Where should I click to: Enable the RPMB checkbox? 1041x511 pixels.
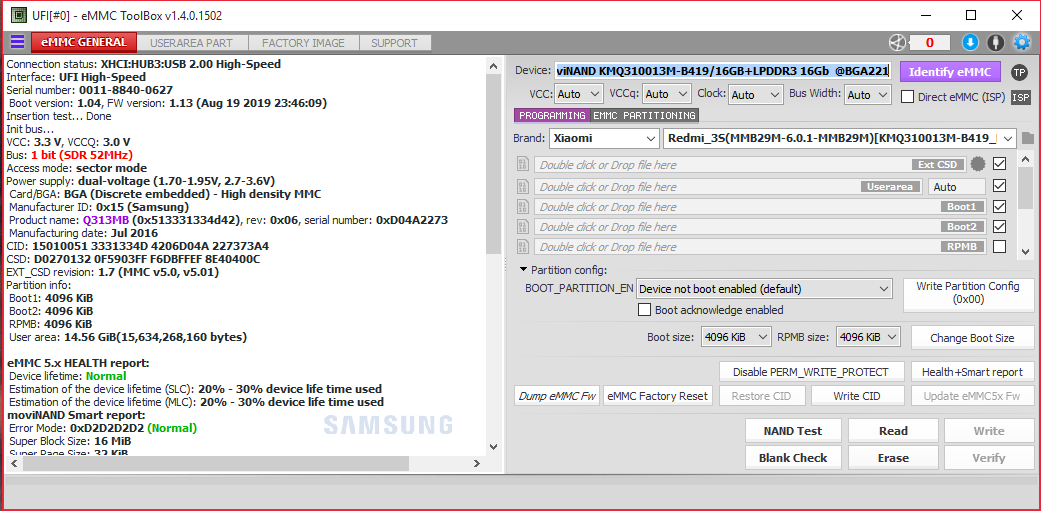[999, 246]
